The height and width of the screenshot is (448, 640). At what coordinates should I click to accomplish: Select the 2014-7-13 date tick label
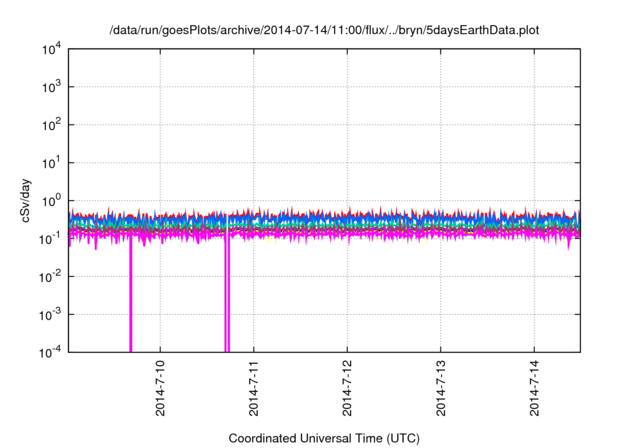click(440, 388)
